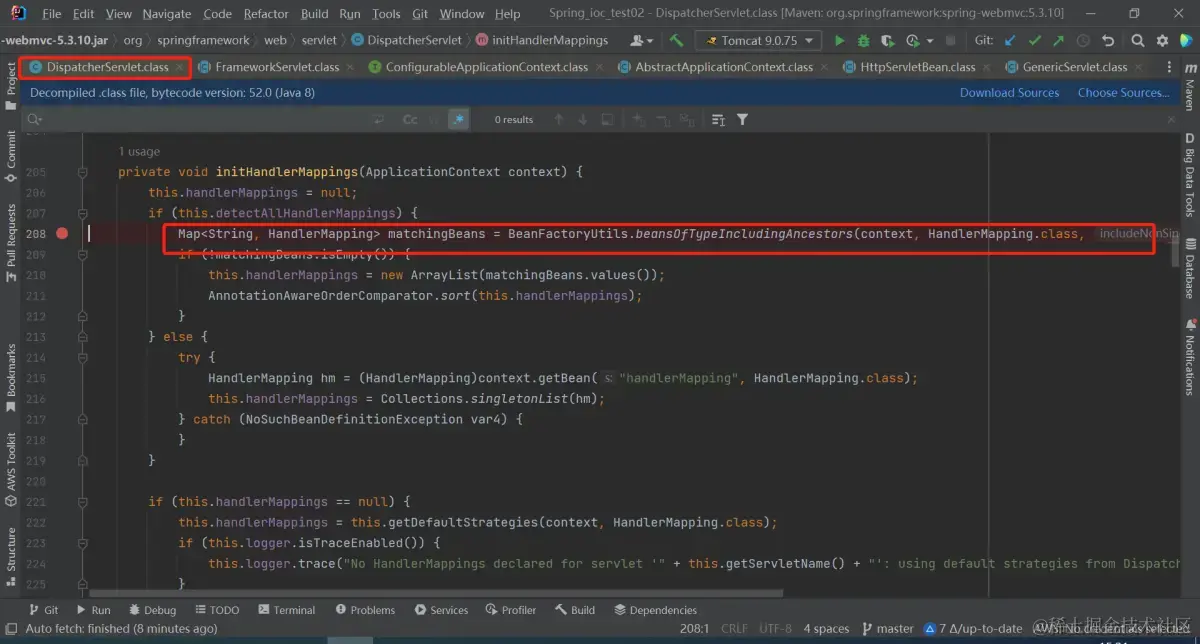Screen dimensions: 1200x644
Task: Build project with the green hammer icon
Action: (x=677, y=41)
